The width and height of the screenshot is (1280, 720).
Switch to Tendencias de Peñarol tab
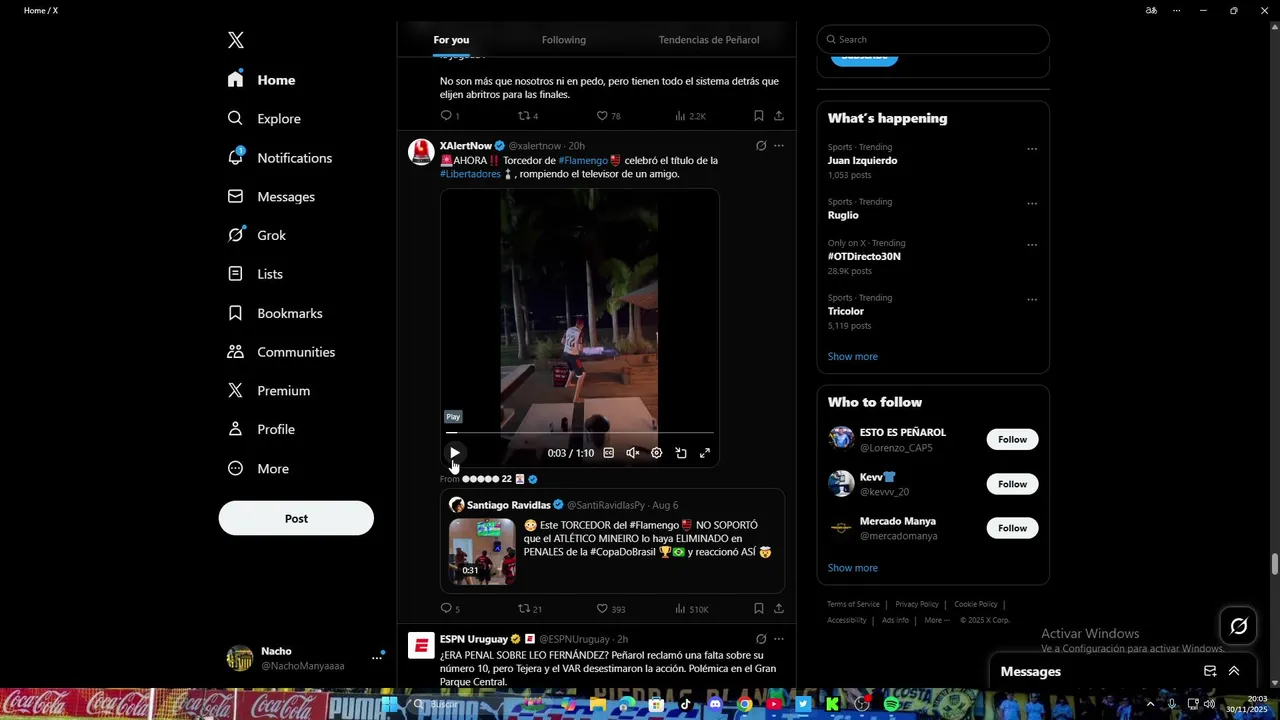[709, 40]
